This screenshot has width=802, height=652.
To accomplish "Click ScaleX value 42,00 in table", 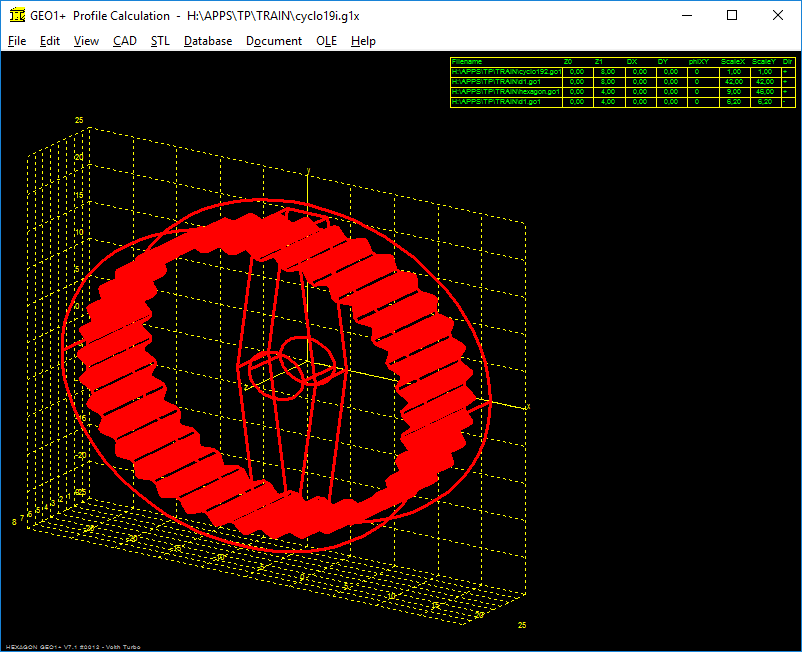I will pos(733,82).
